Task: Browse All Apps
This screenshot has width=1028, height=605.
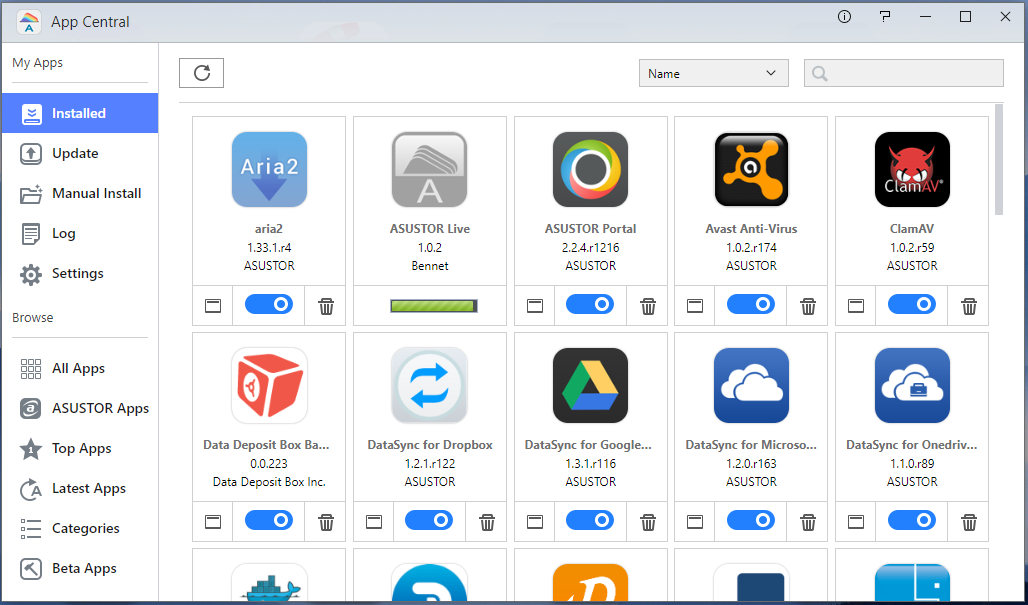Action: click(80, 368)
